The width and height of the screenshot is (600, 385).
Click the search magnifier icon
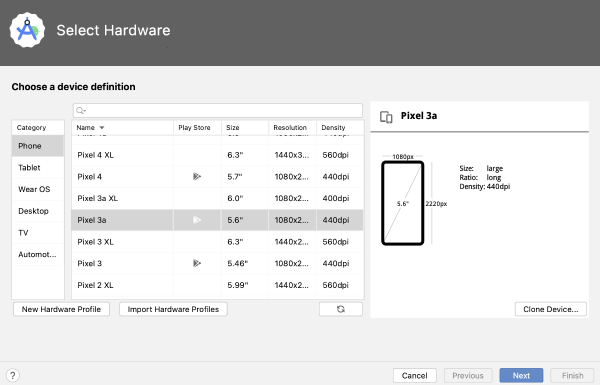click(80, 111)
